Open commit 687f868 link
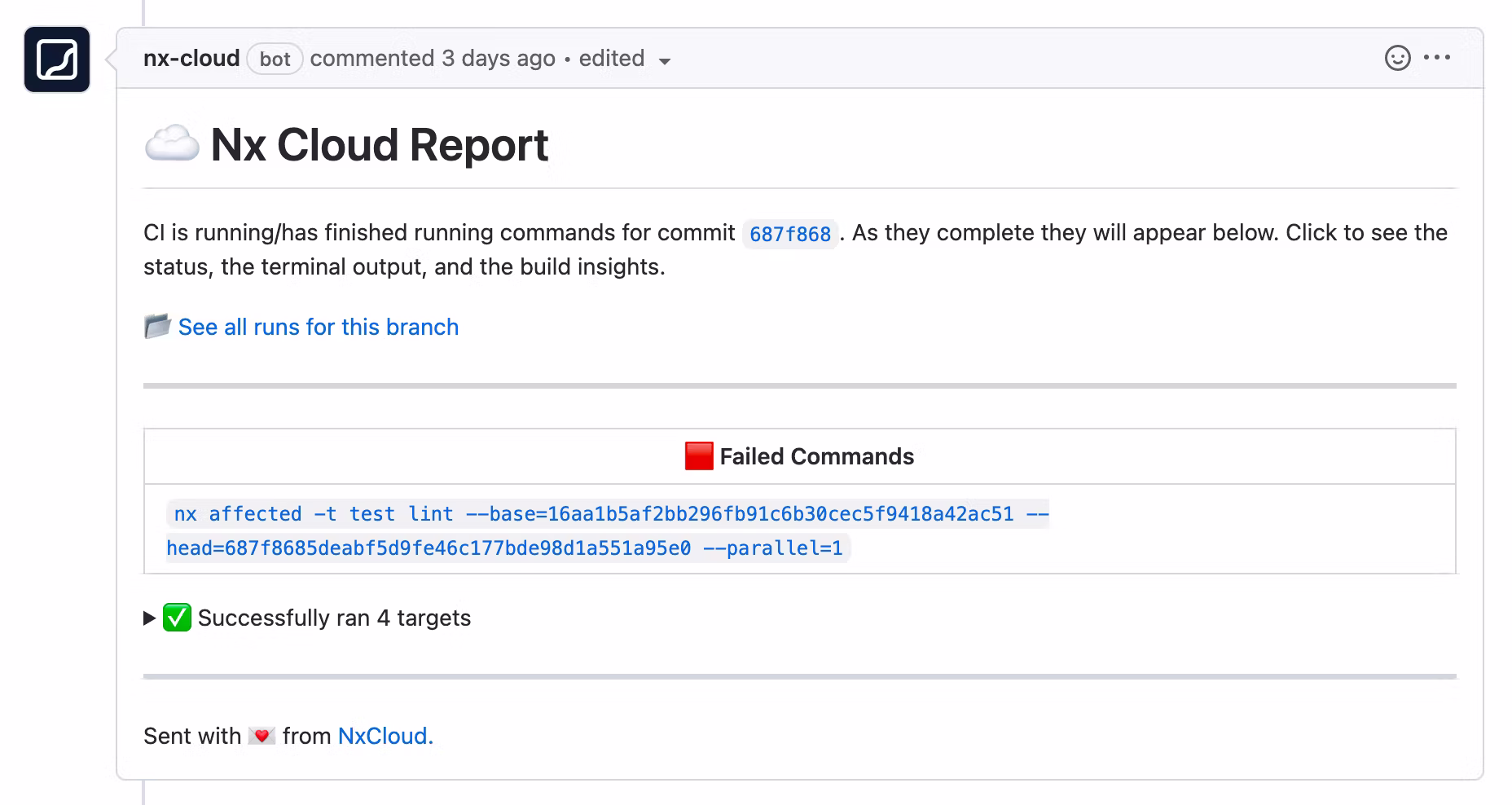 [x=789, y=235]
